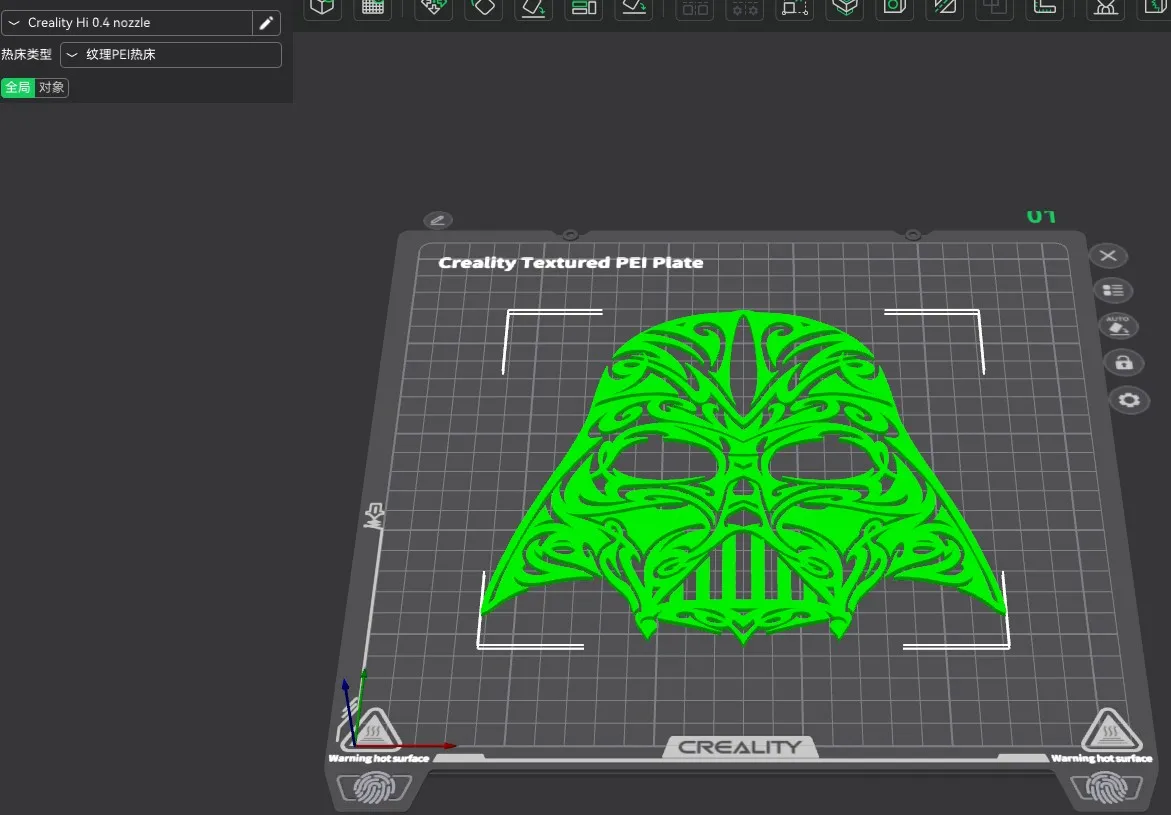Viewport: 1171px width, 815px height.
Task: Click the cube-with-circle icon in the toolbar
Action: (895, 8)
